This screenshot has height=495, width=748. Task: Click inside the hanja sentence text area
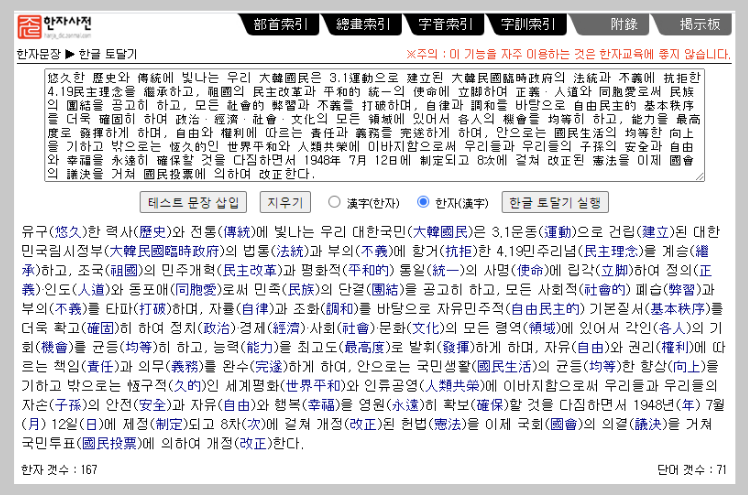click(x=374, y=125)
